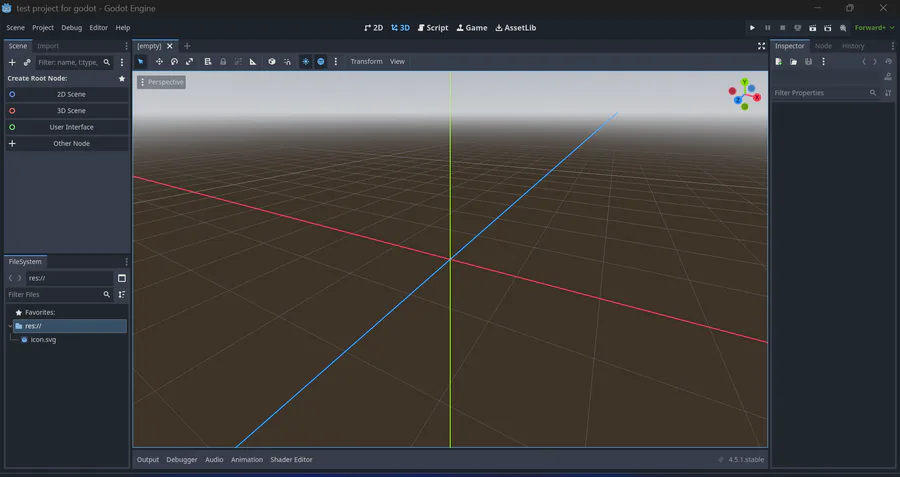This screenshot has height=477, width=900.
Task: Click the instantiate child scene link icon
Action: click(27, 62)
